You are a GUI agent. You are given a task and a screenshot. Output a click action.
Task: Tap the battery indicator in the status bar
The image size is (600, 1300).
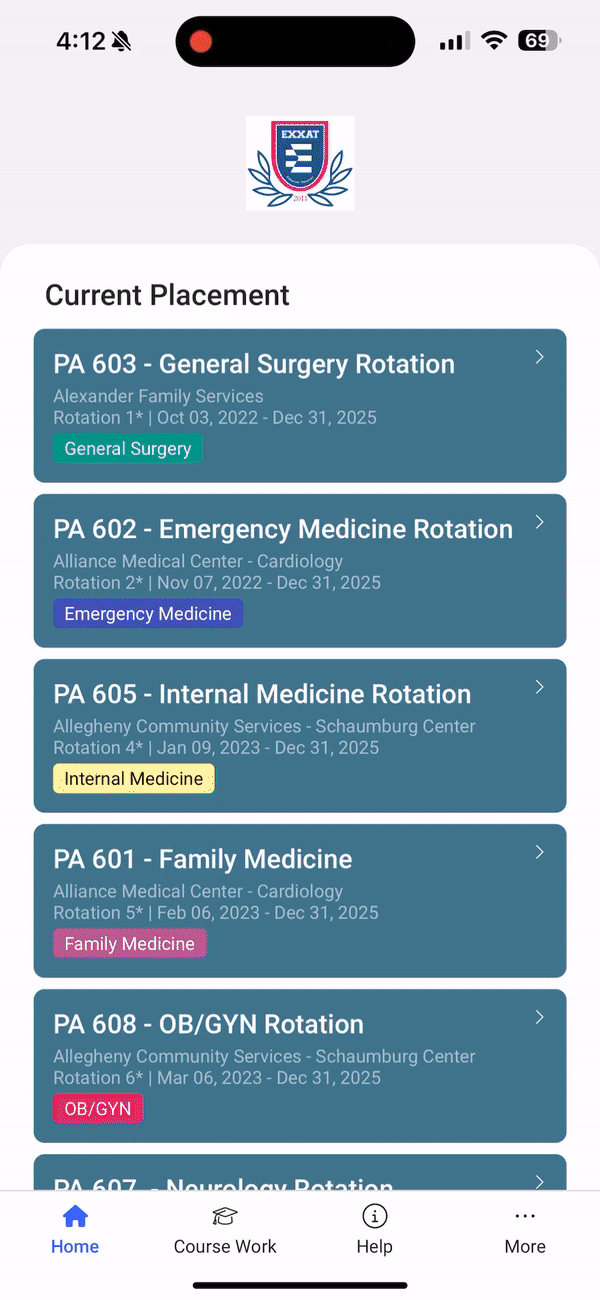[539, 40]
